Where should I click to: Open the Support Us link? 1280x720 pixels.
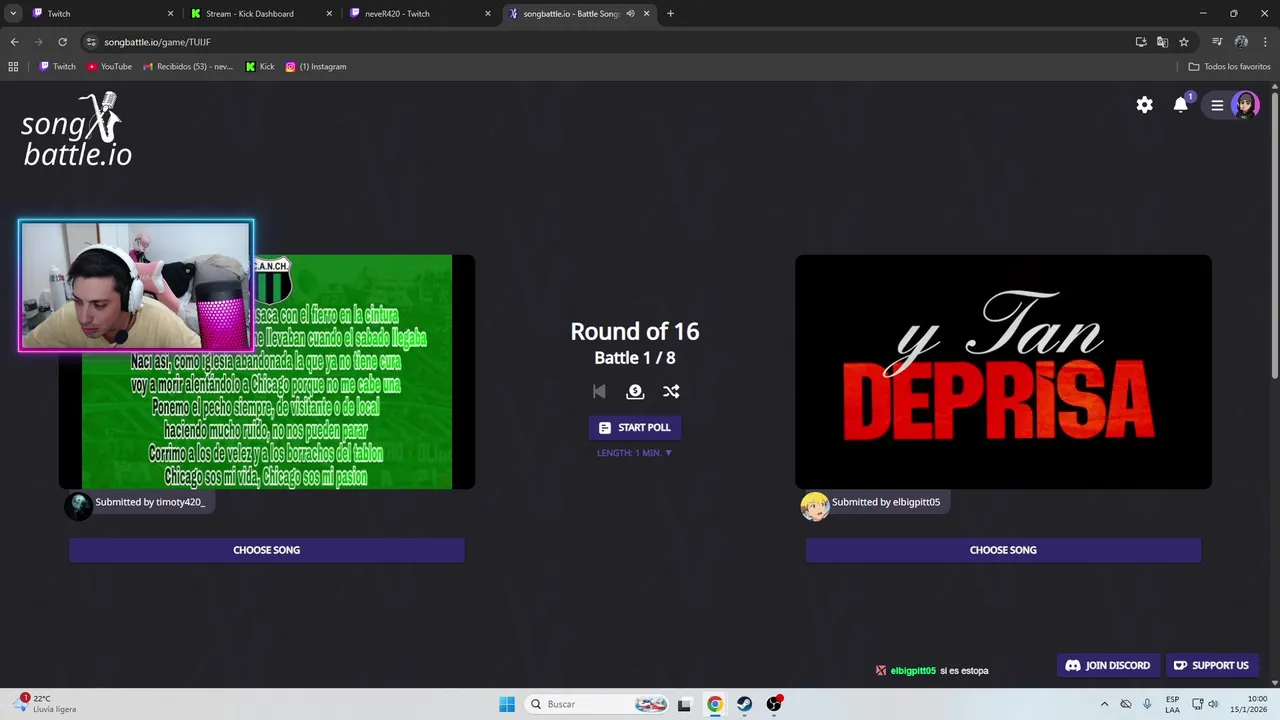pos(1211,665)
